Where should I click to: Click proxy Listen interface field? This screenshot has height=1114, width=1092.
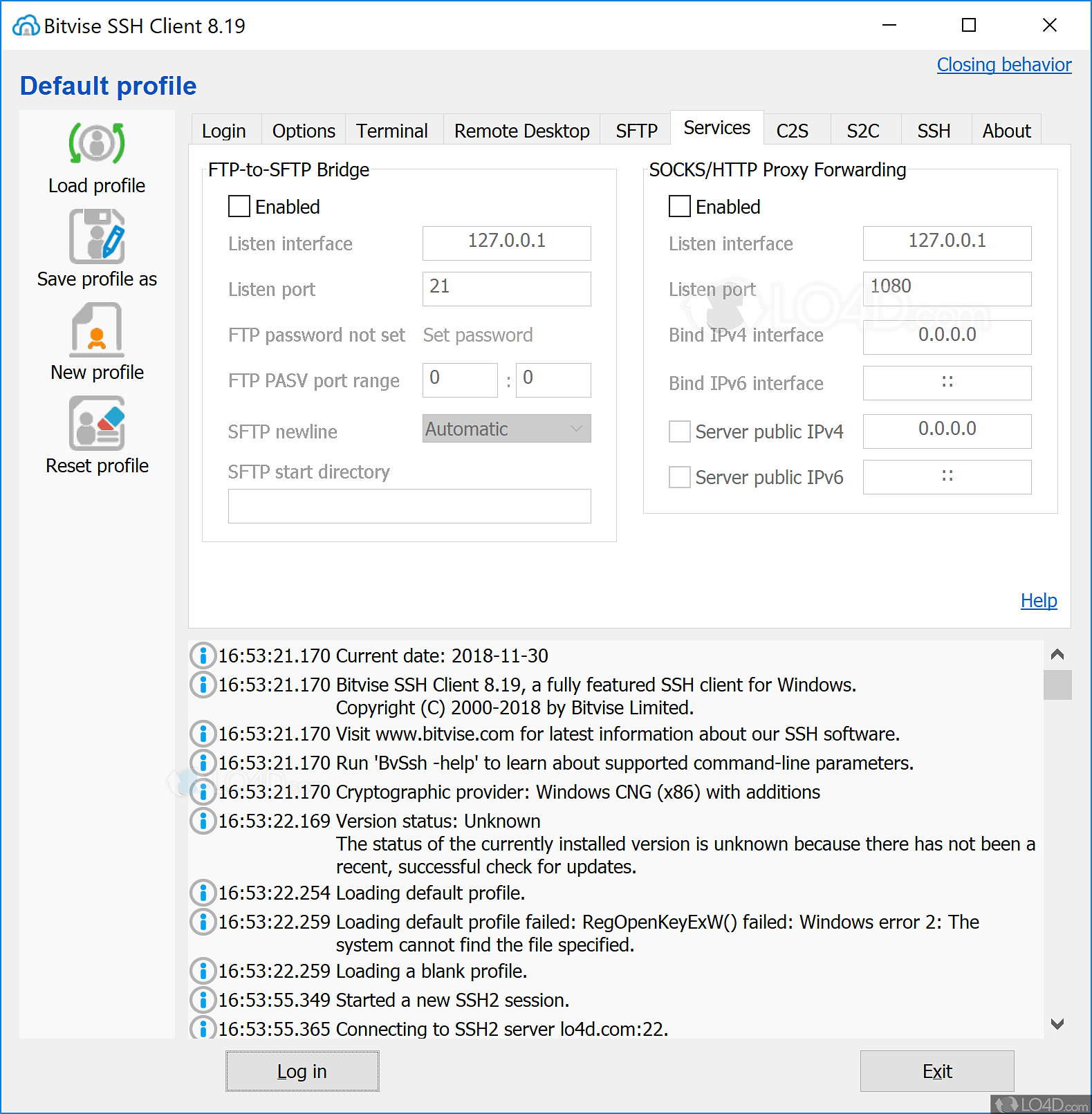click(947, 243)
